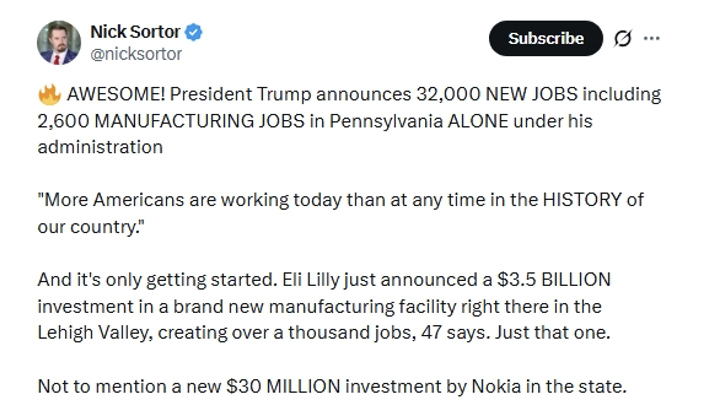Screen dimensions: 710x406
Task: Open the Nick Sortor display name link
Action: tap(135, 32)
